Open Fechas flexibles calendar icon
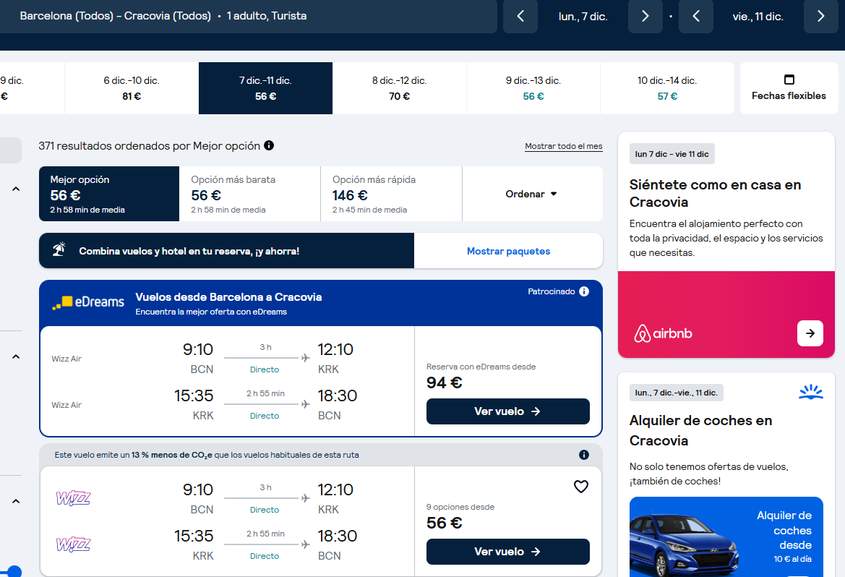Image resolution: width=845 pixels, height=577 pixels. click(789, 79)
